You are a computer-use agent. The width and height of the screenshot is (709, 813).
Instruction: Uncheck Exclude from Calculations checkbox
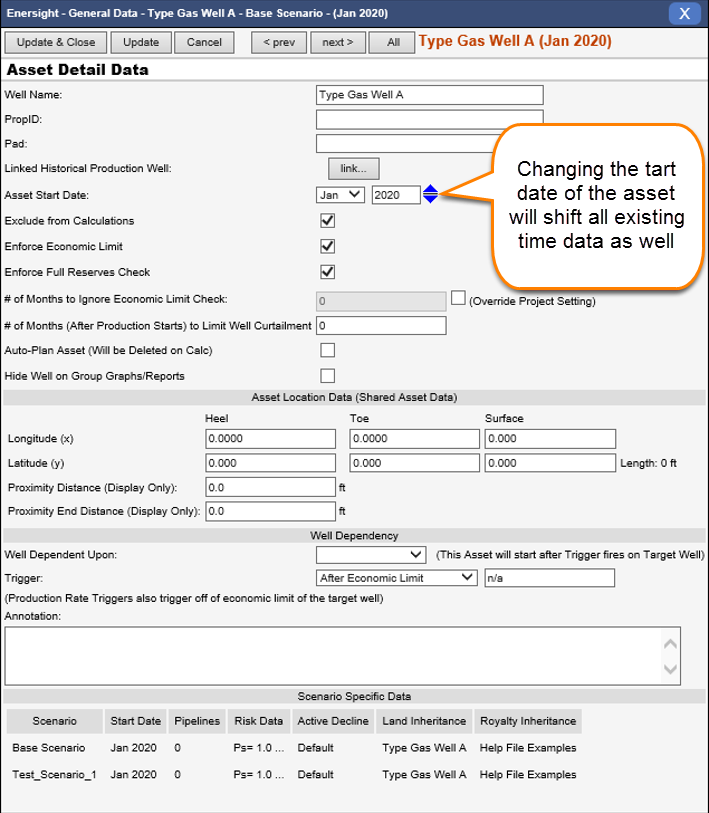point(327,221)
